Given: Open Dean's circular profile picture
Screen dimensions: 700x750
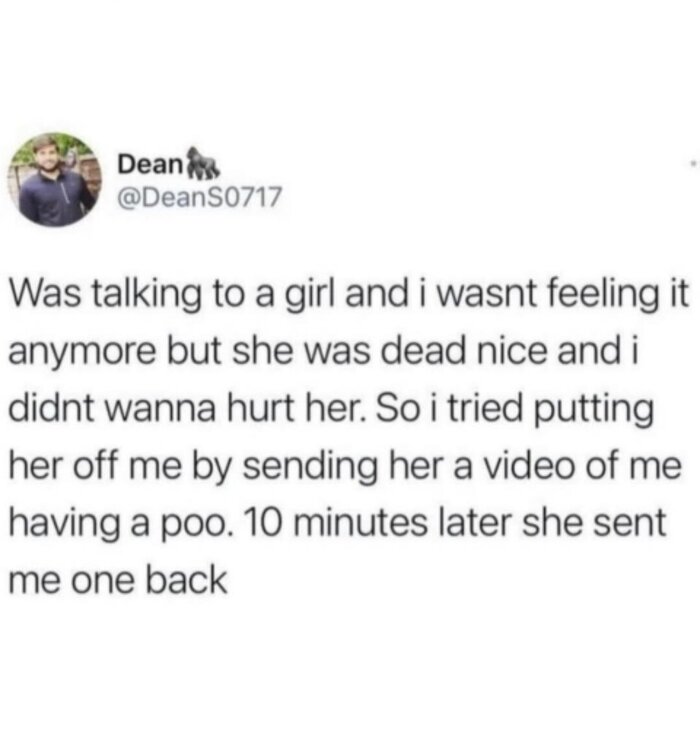Looking at the screenshot, I should coord(55,180).
